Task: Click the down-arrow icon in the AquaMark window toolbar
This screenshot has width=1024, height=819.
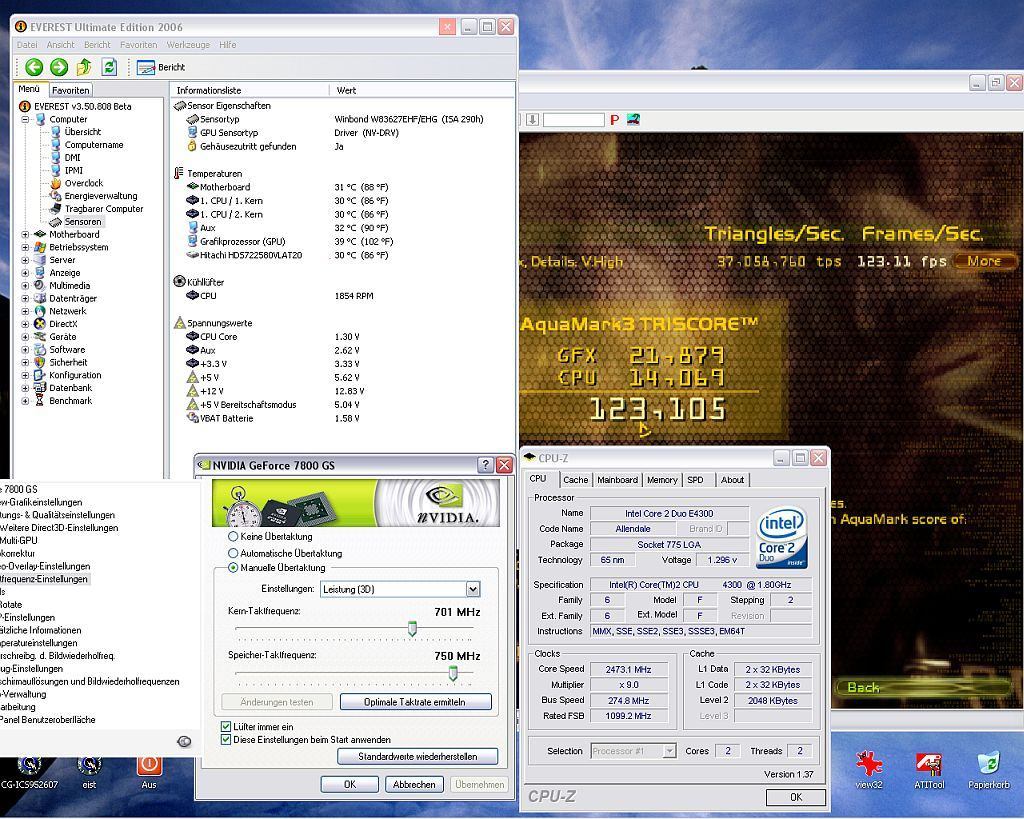Action: tap(532, 120)
